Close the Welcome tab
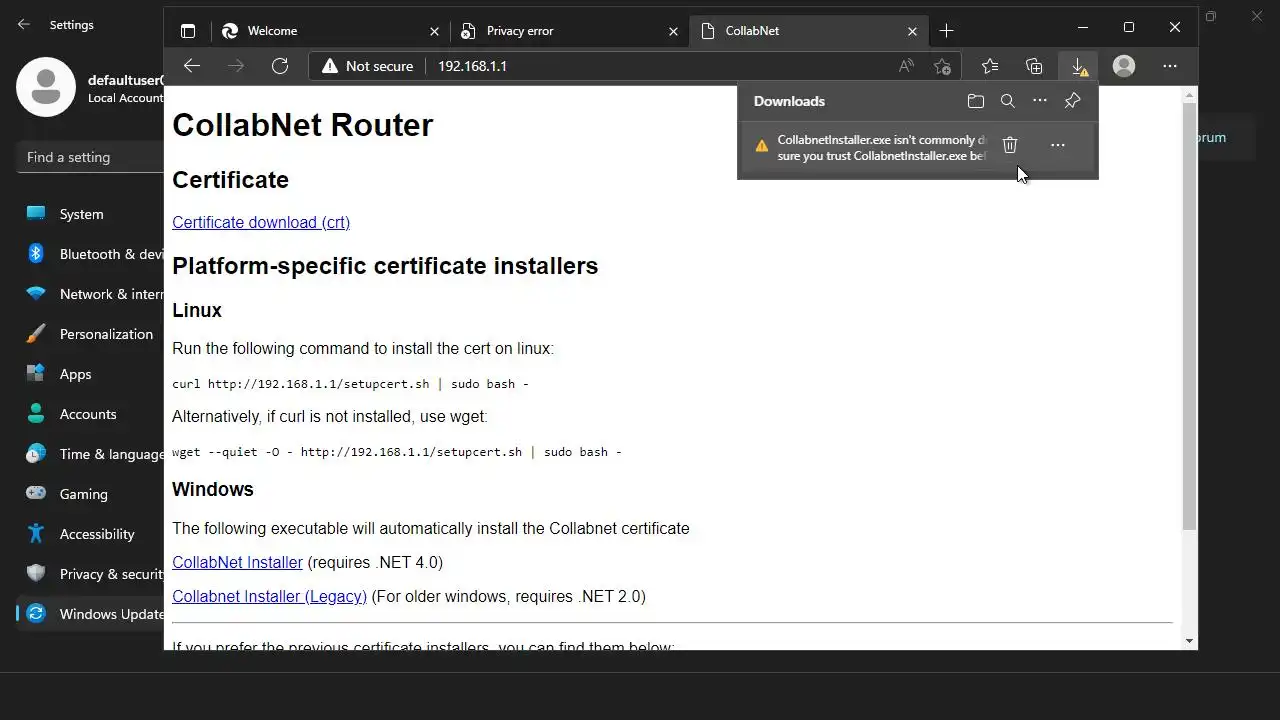Screen dimensions: 1280x720 [434, 31]
